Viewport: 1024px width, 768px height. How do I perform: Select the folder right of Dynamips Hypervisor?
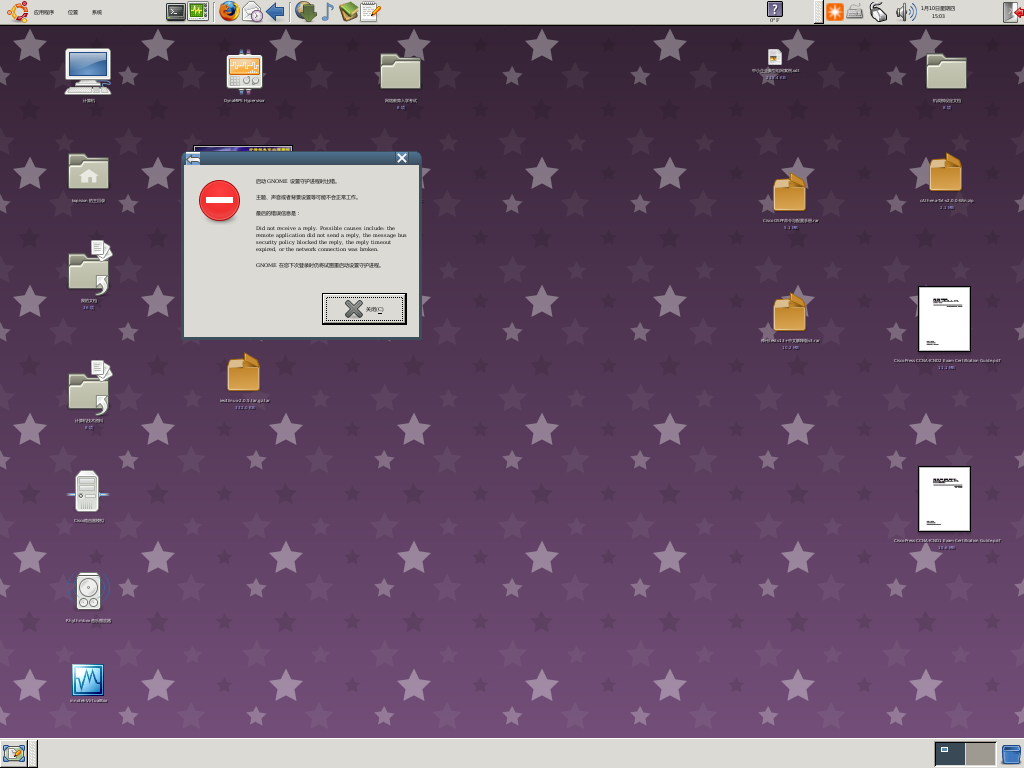[x=400, y=71]
